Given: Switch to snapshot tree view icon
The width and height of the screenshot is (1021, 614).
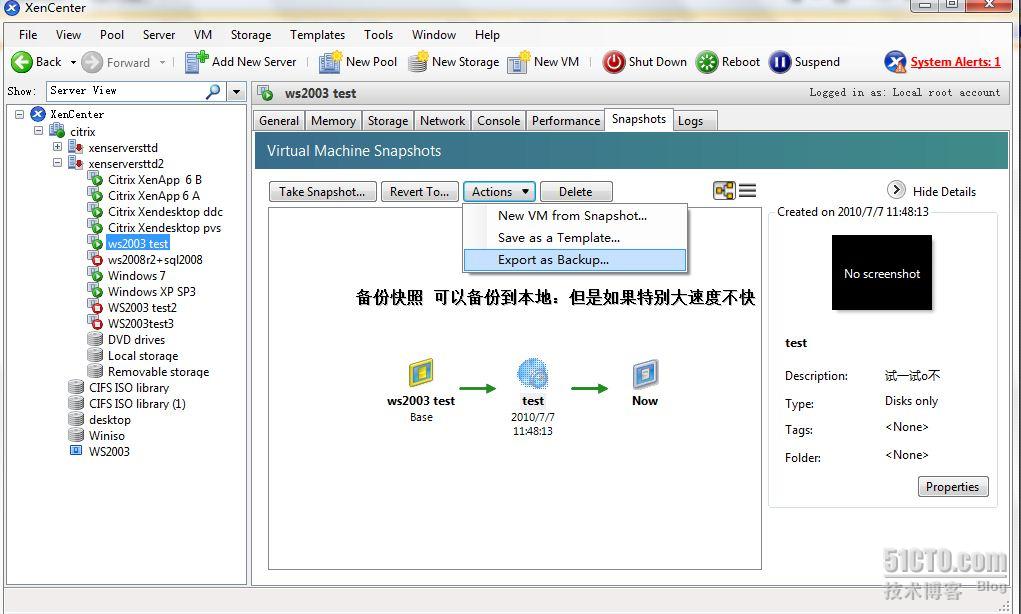Looking at the screenshot, I should 724,190.
